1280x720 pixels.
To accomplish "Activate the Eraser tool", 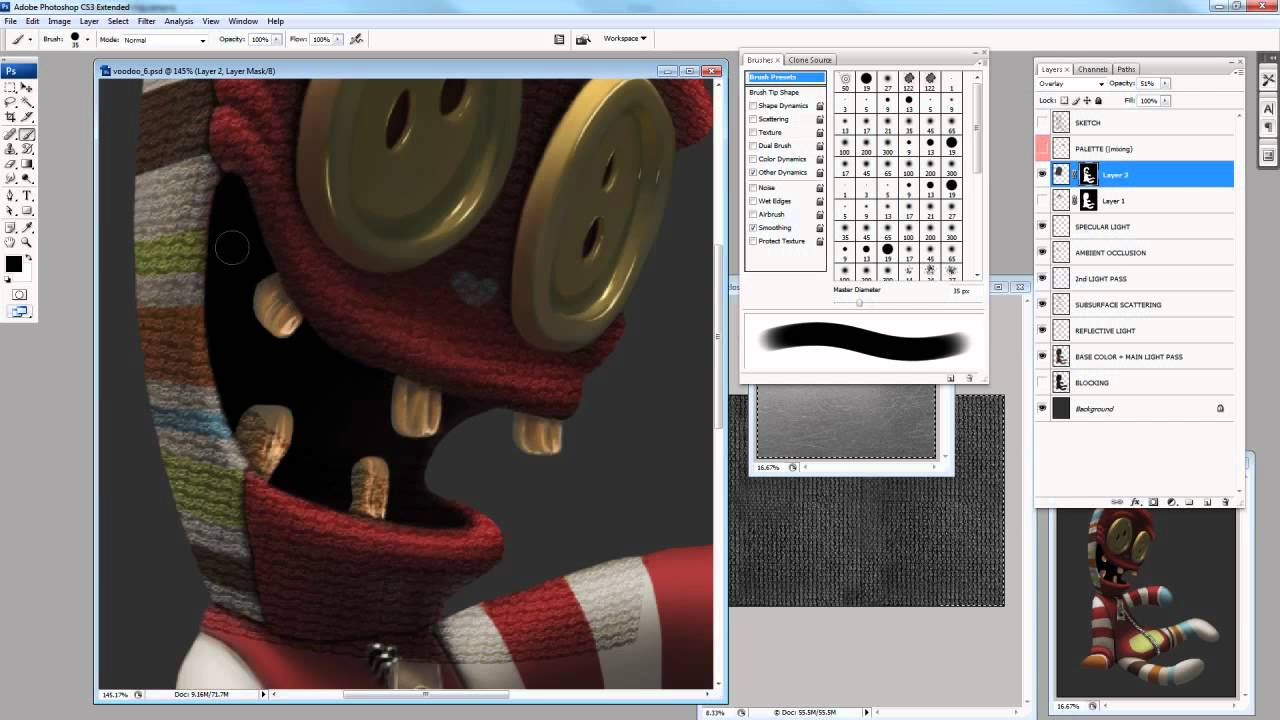I will (11, 164).
